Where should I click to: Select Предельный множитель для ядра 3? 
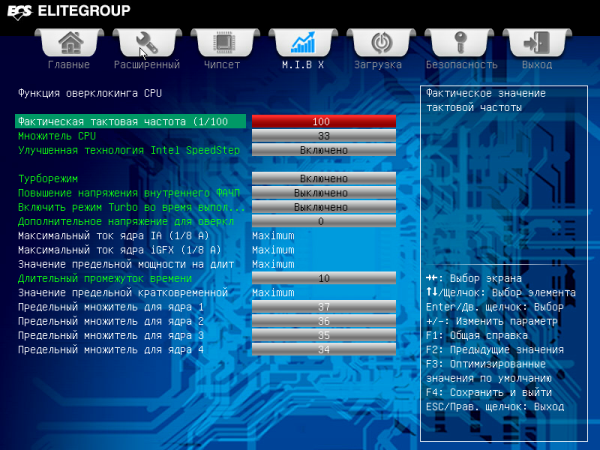pyautogui.click(x=111, y=335)
